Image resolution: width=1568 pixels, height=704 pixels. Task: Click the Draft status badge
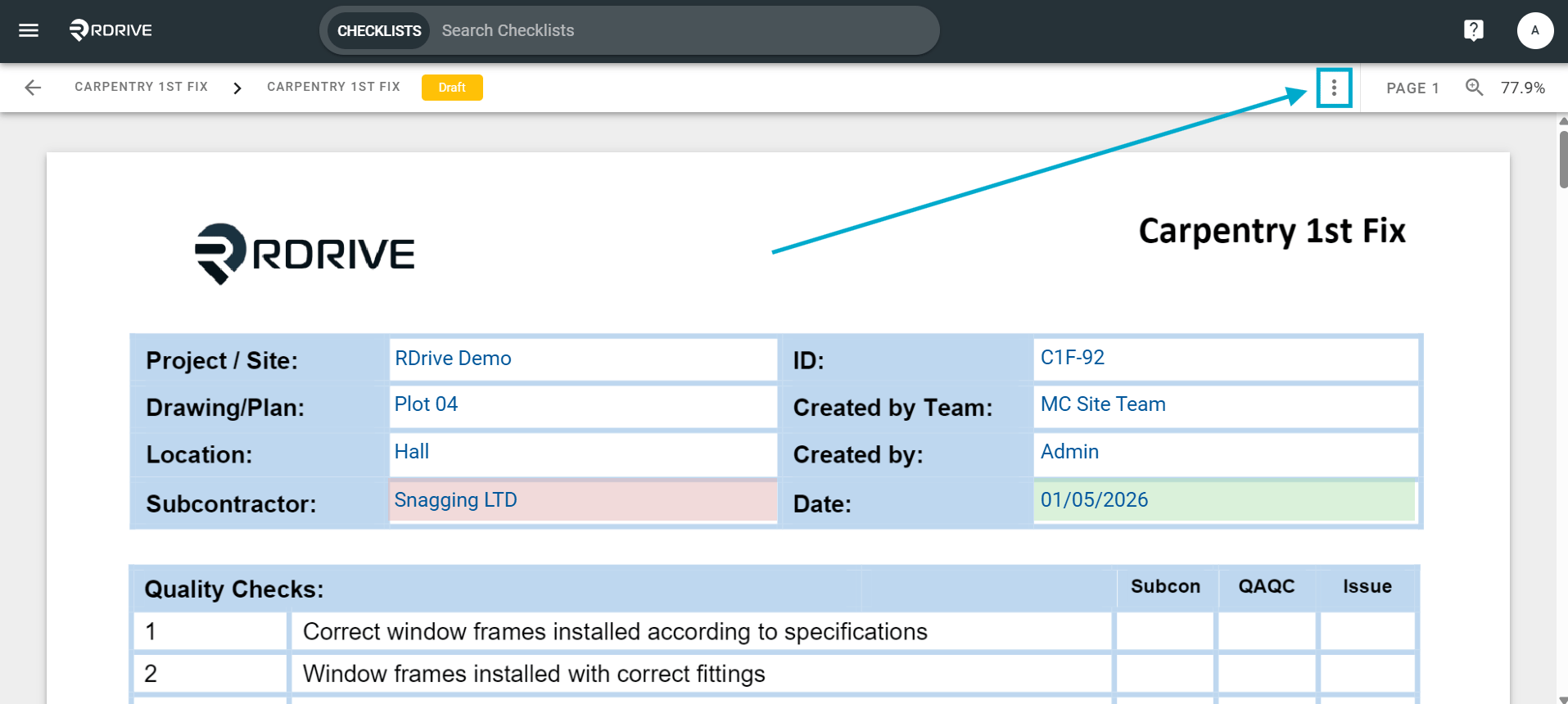pos(452,88)
